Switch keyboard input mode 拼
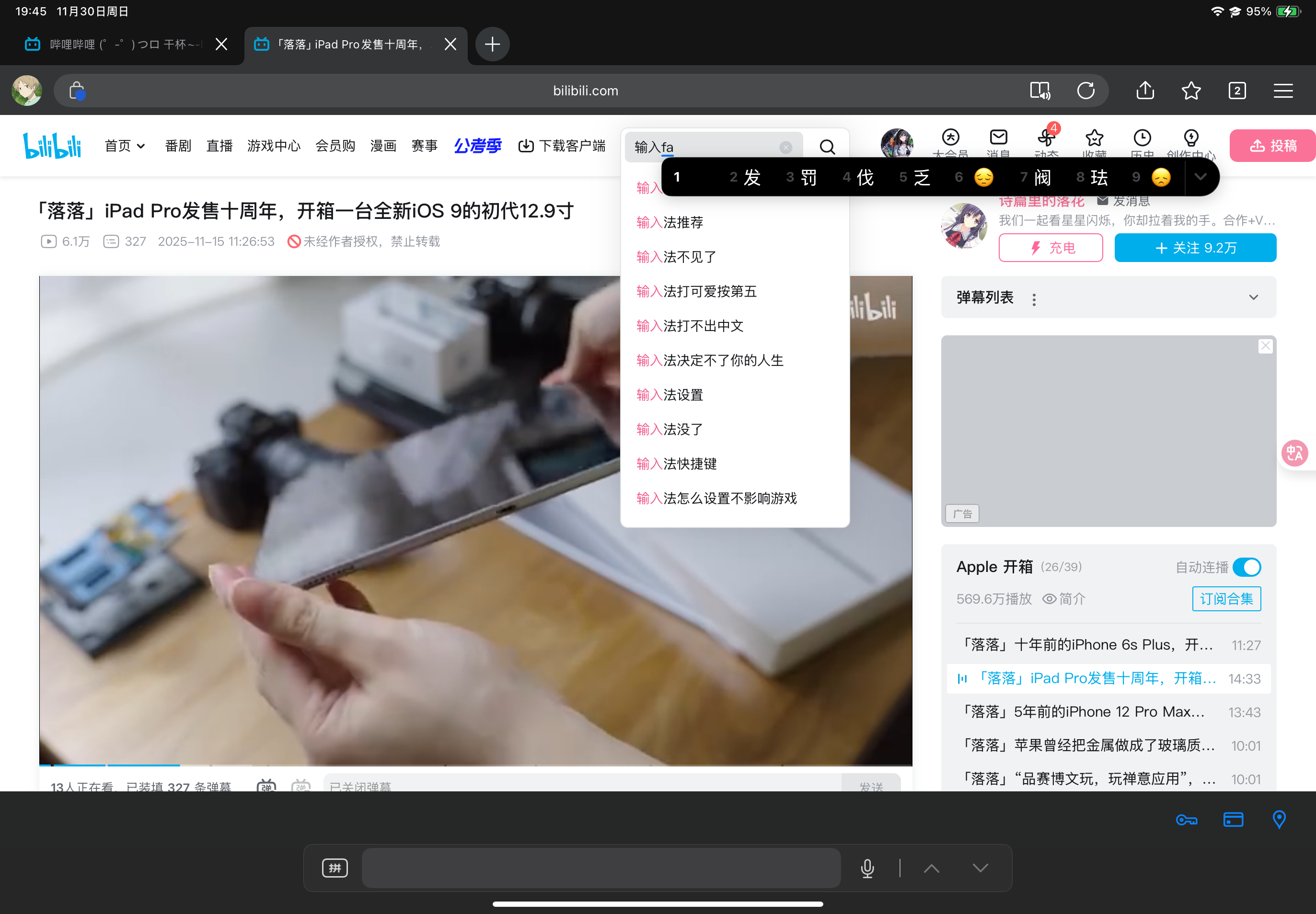 coord(335,868)
